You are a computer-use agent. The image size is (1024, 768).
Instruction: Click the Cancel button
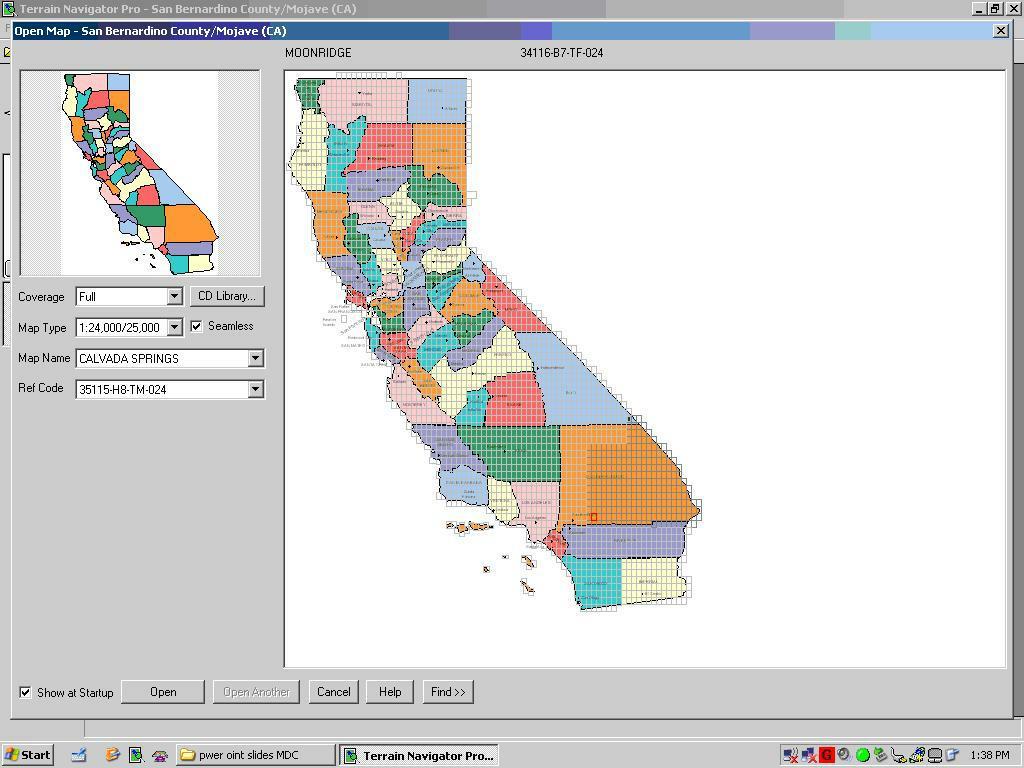[334, 692]
